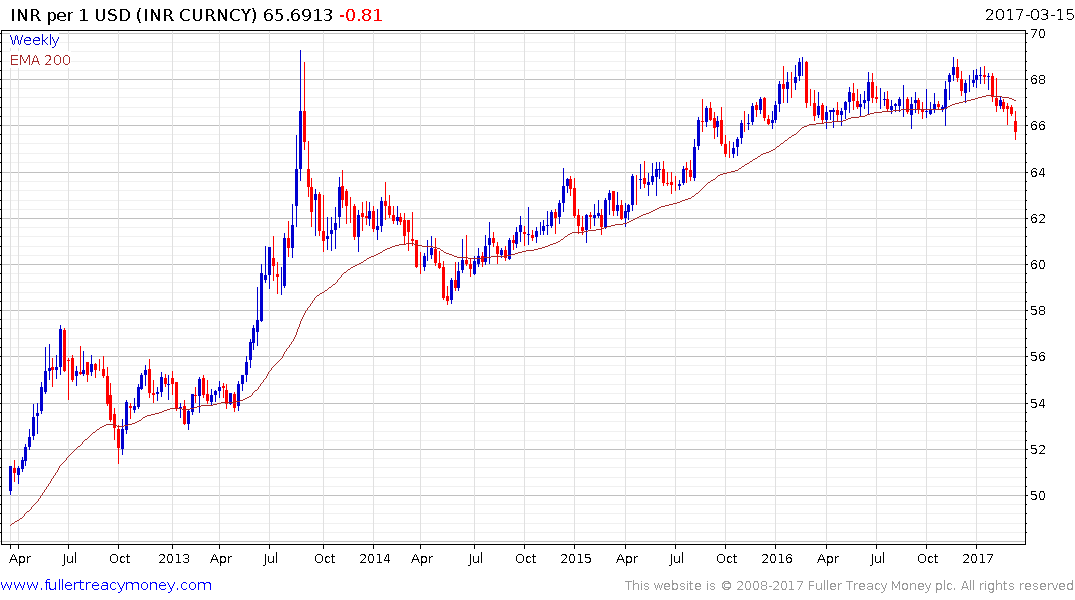Click the red change value -0.81
The width and height of the screenshot is (1075, 600).
click(x=361, y=15)
